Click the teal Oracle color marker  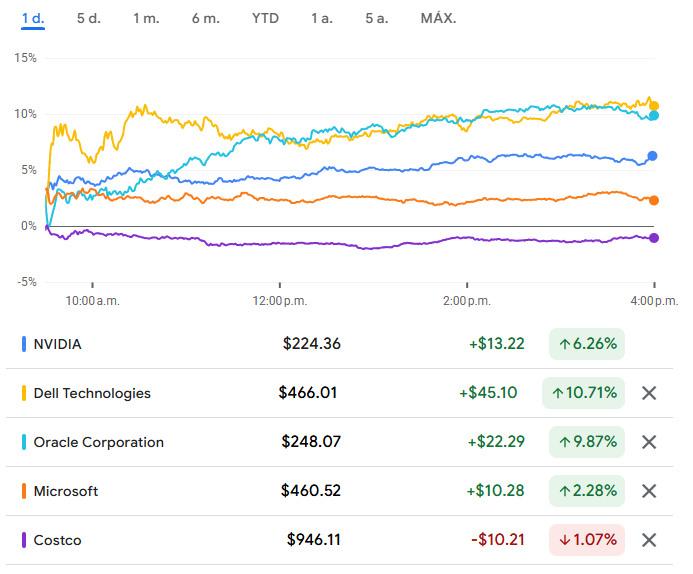tap(24, 442)
